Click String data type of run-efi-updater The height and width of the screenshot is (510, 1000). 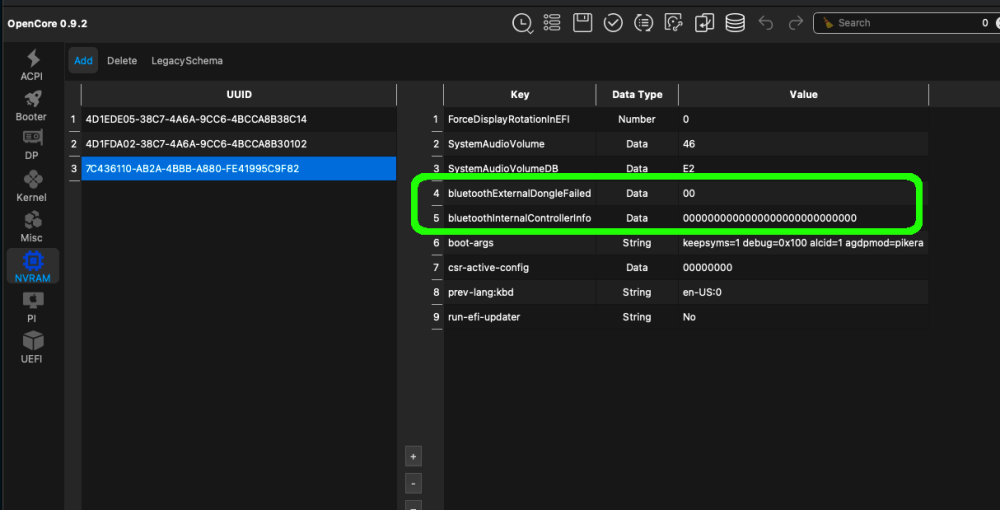(636, 317)
